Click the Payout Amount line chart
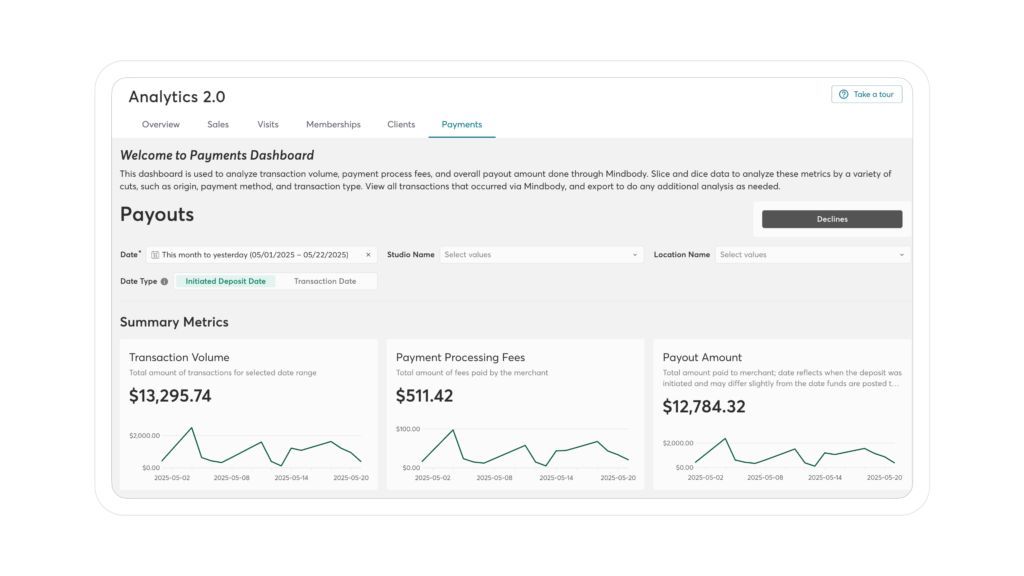 click(794, 452)
